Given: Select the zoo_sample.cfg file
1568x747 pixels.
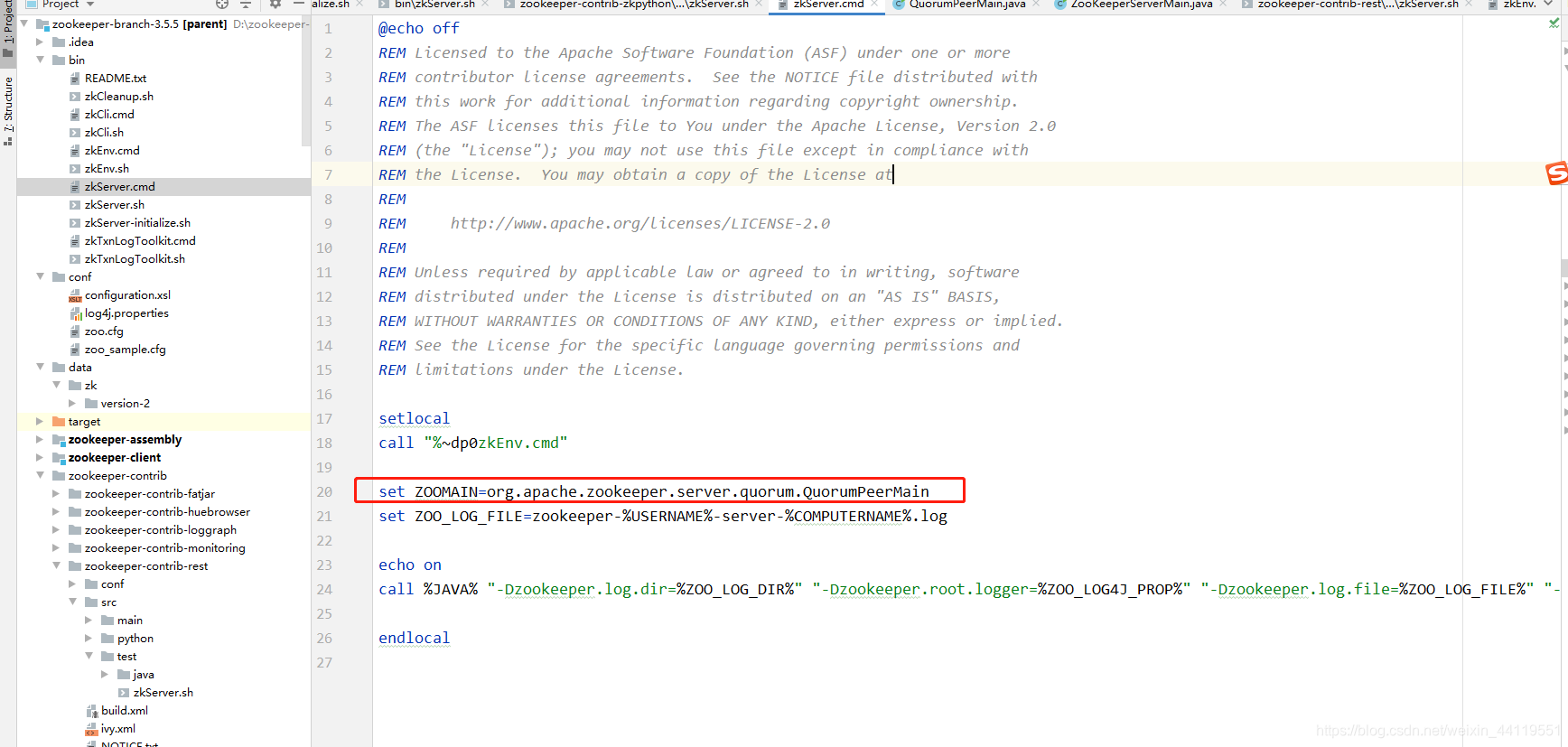Looking at the screenshot, I should coord(125,349).
